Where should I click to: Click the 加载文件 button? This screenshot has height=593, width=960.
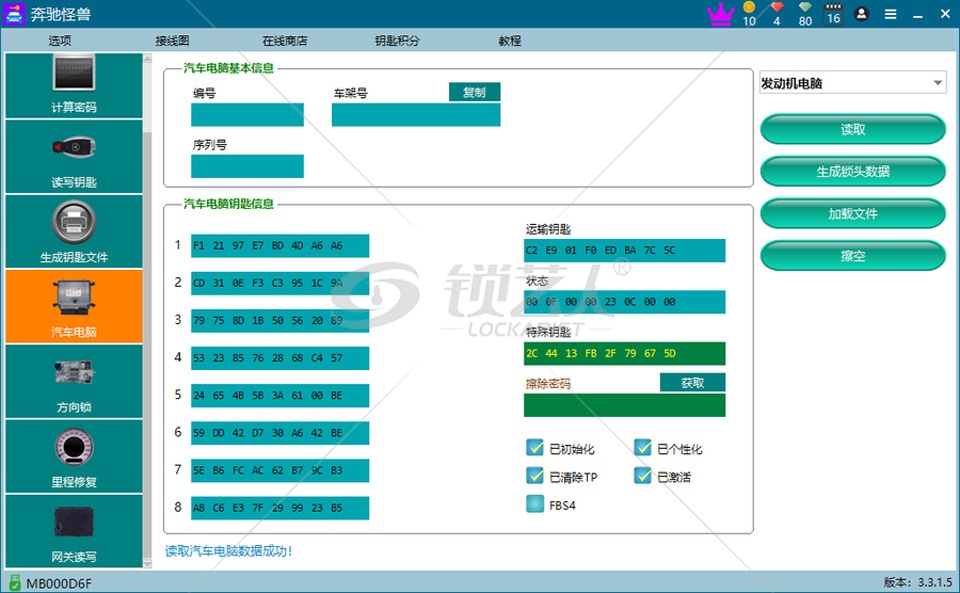click(x=853, y=214)
